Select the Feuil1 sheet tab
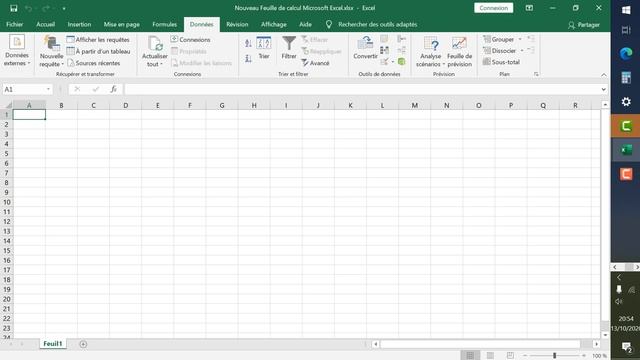 point(53,344)
